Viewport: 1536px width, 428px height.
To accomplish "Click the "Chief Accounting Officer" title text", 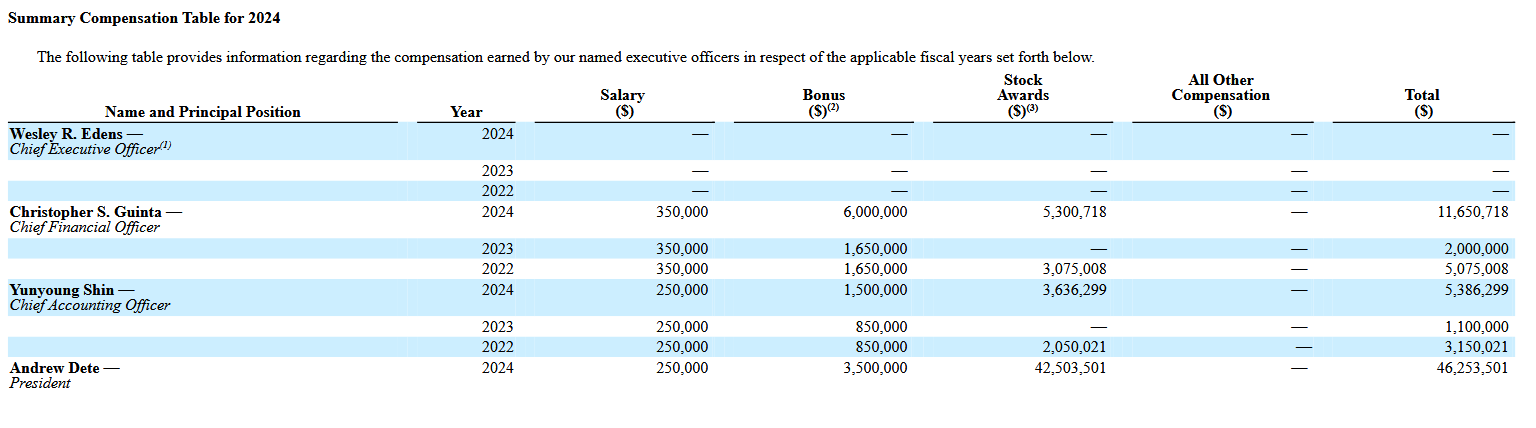I will [89, 305].
